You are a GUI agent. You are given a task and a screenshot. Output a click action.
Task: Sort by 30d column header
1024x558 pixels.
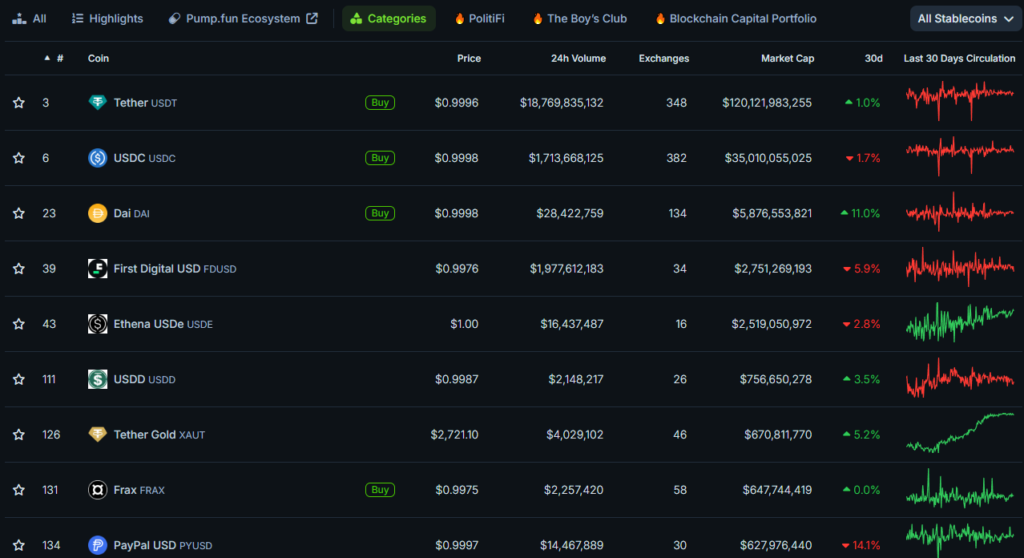click(x=873, y=58)
